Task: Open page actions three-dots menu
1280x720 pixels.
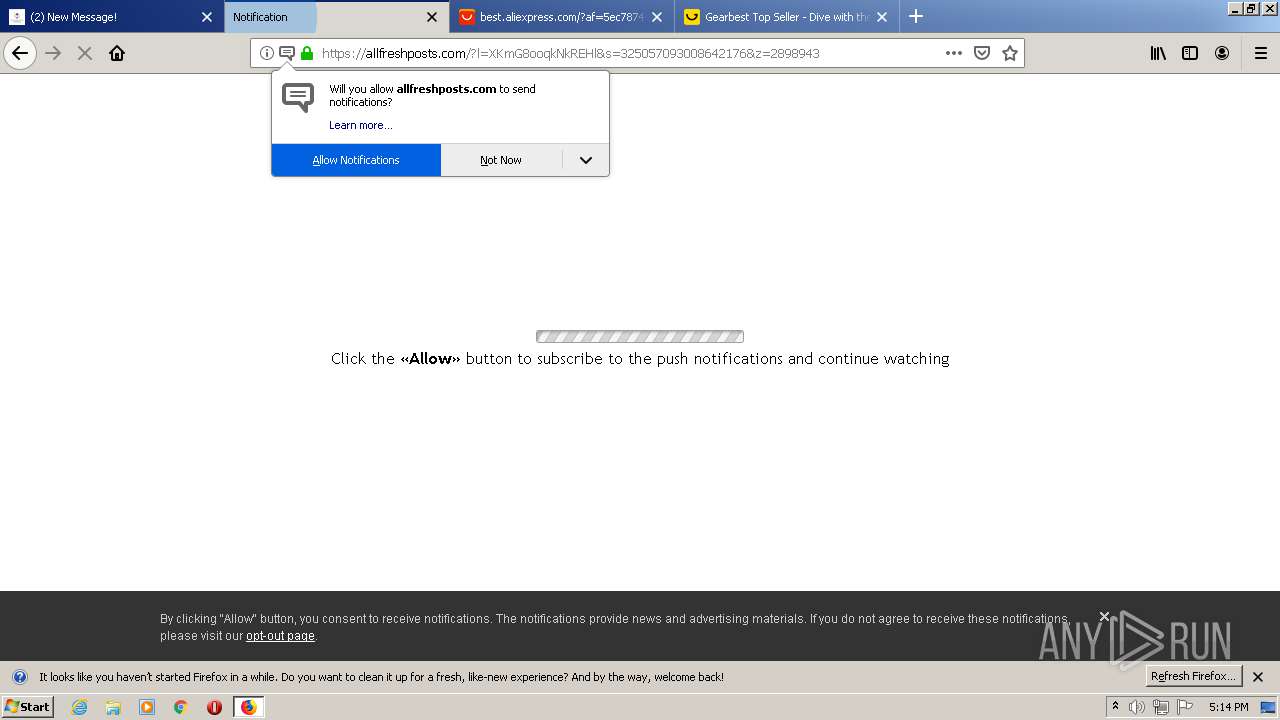Action: 954,53
